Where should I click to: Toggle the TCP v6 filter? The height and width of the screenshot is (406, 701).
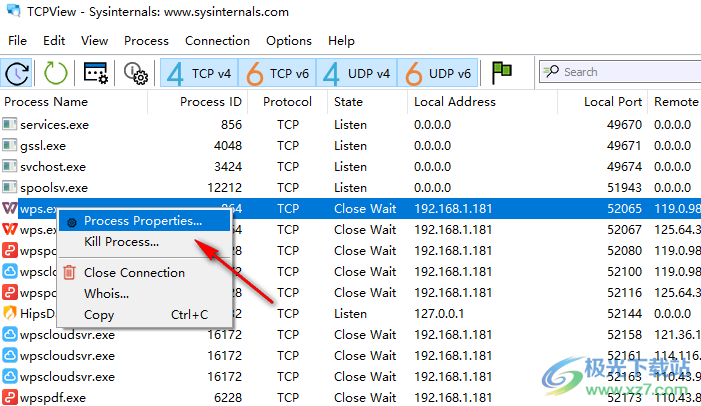(277, 73)
